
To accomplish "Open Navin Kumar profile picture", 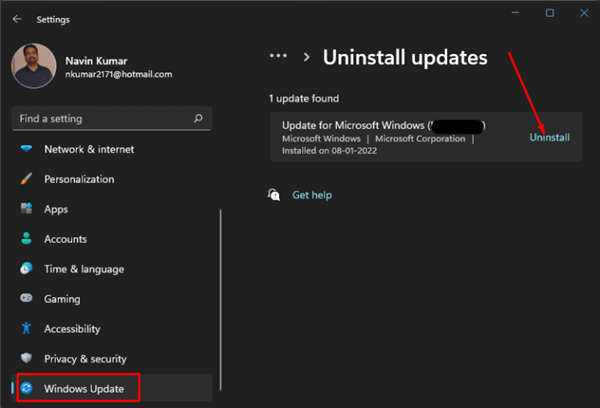I will click(34, 66).
